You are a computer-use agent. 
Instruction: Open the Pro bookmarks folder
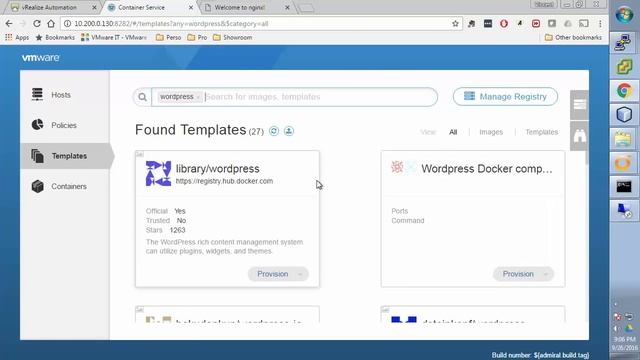[198, 38]
